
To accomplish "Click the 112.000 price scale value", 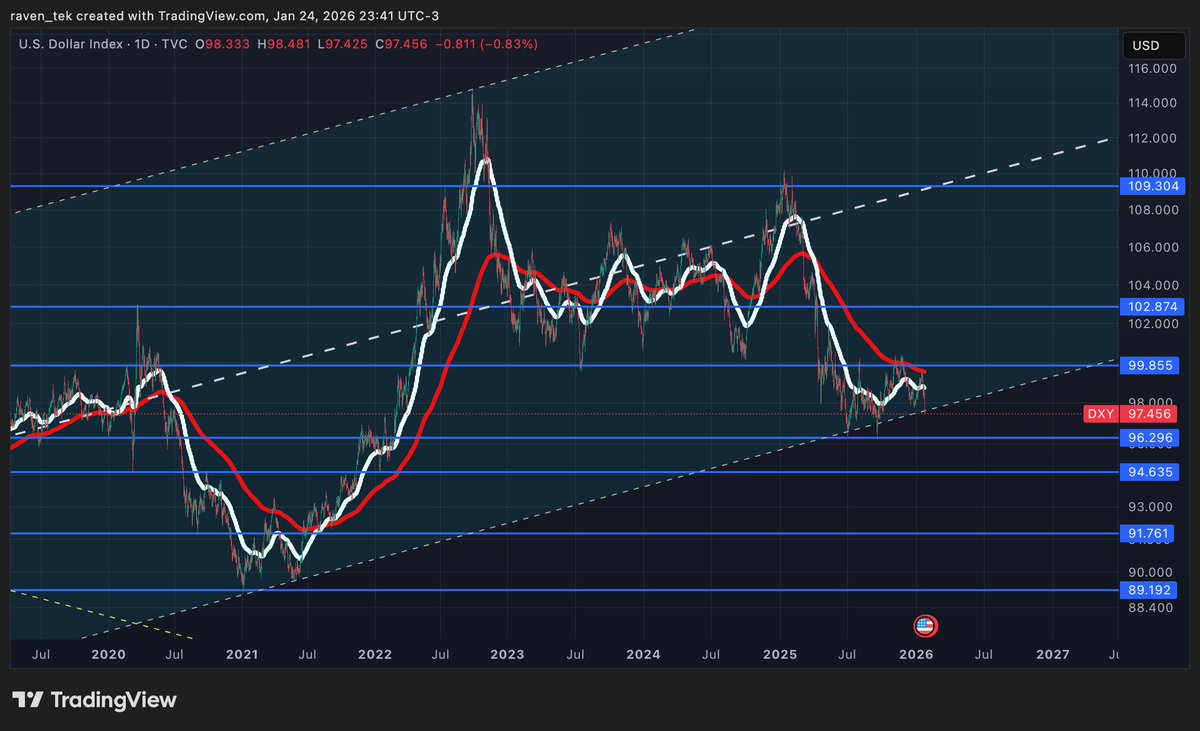I will point(1152,138).
